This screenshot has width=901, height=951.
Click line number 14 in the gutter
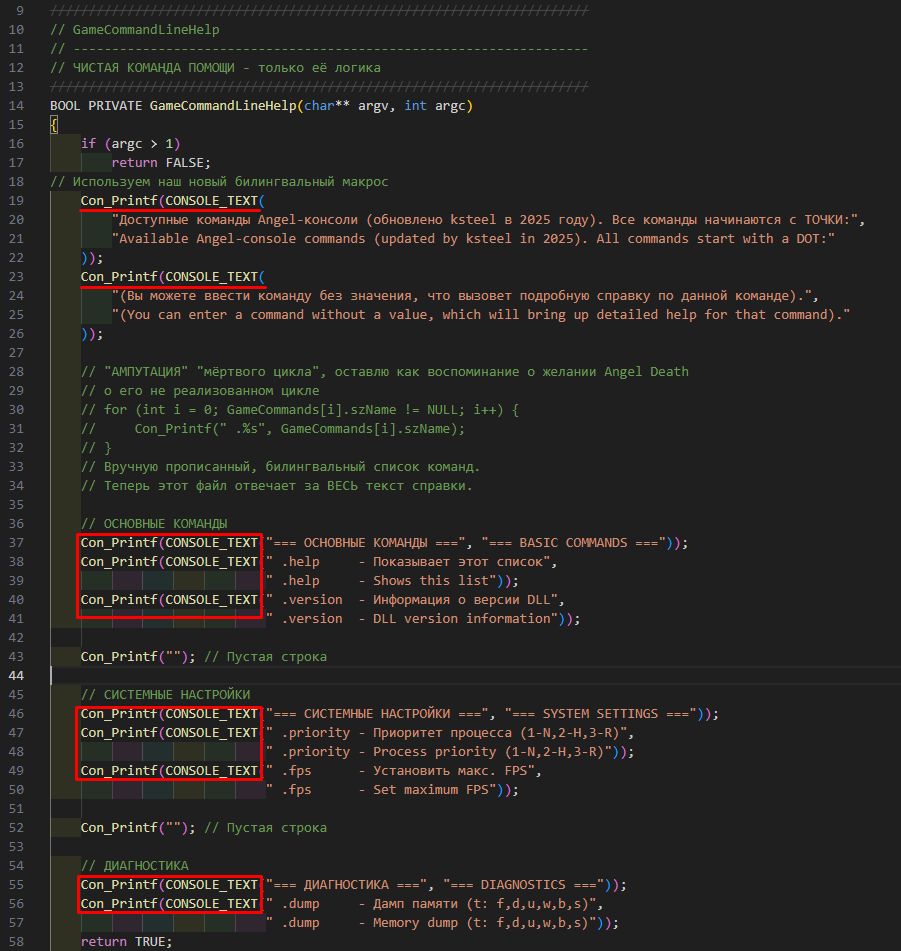click(16, 106)
